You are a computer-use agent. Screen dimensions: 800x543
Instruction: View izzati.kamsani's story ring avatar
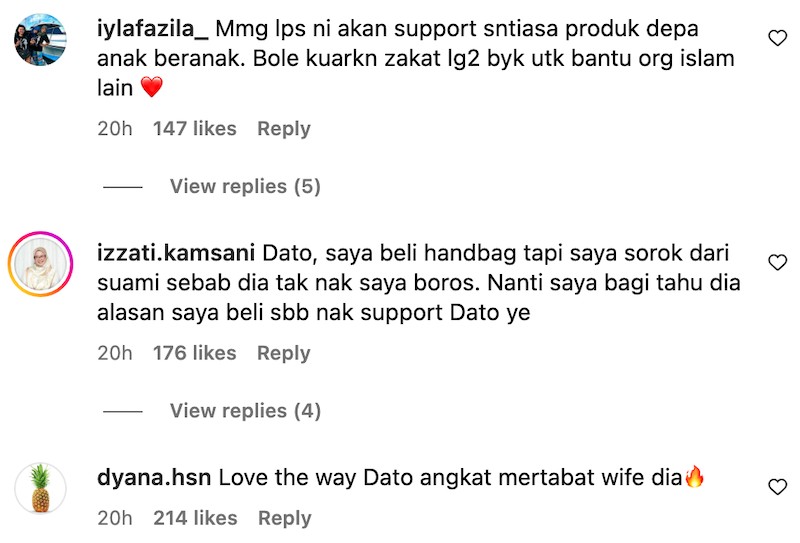40,264
